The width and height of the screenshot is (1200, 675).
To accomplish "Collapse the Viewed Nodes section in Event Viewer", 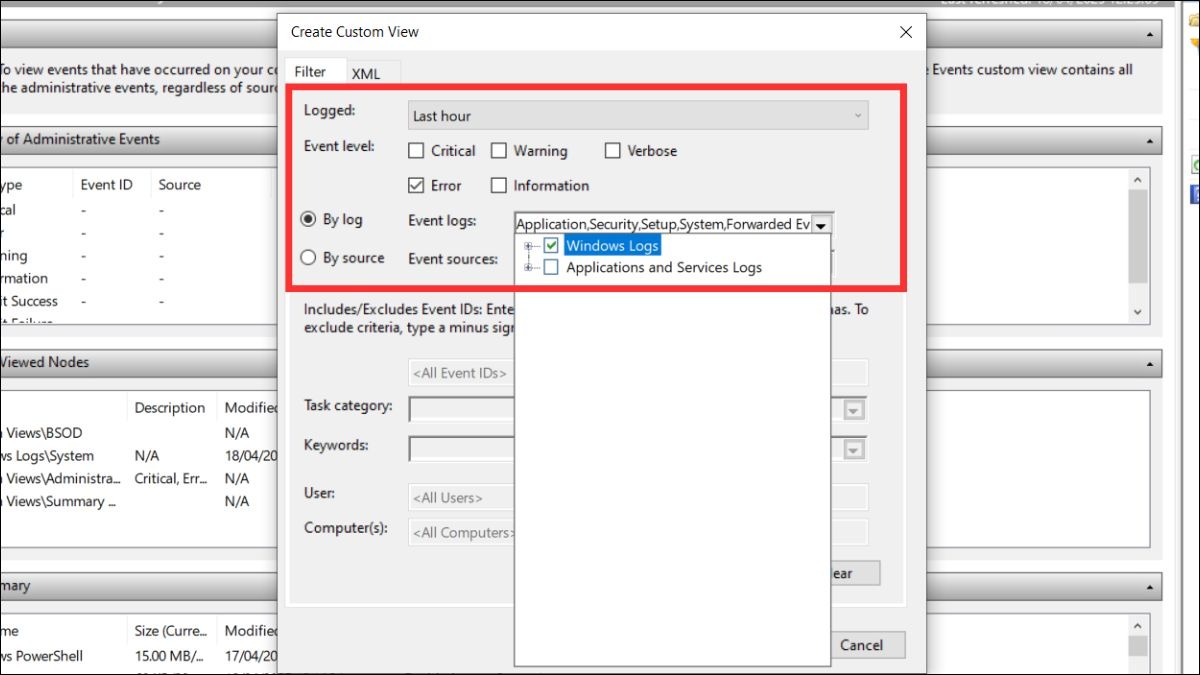I will [x=1151, y=363].
